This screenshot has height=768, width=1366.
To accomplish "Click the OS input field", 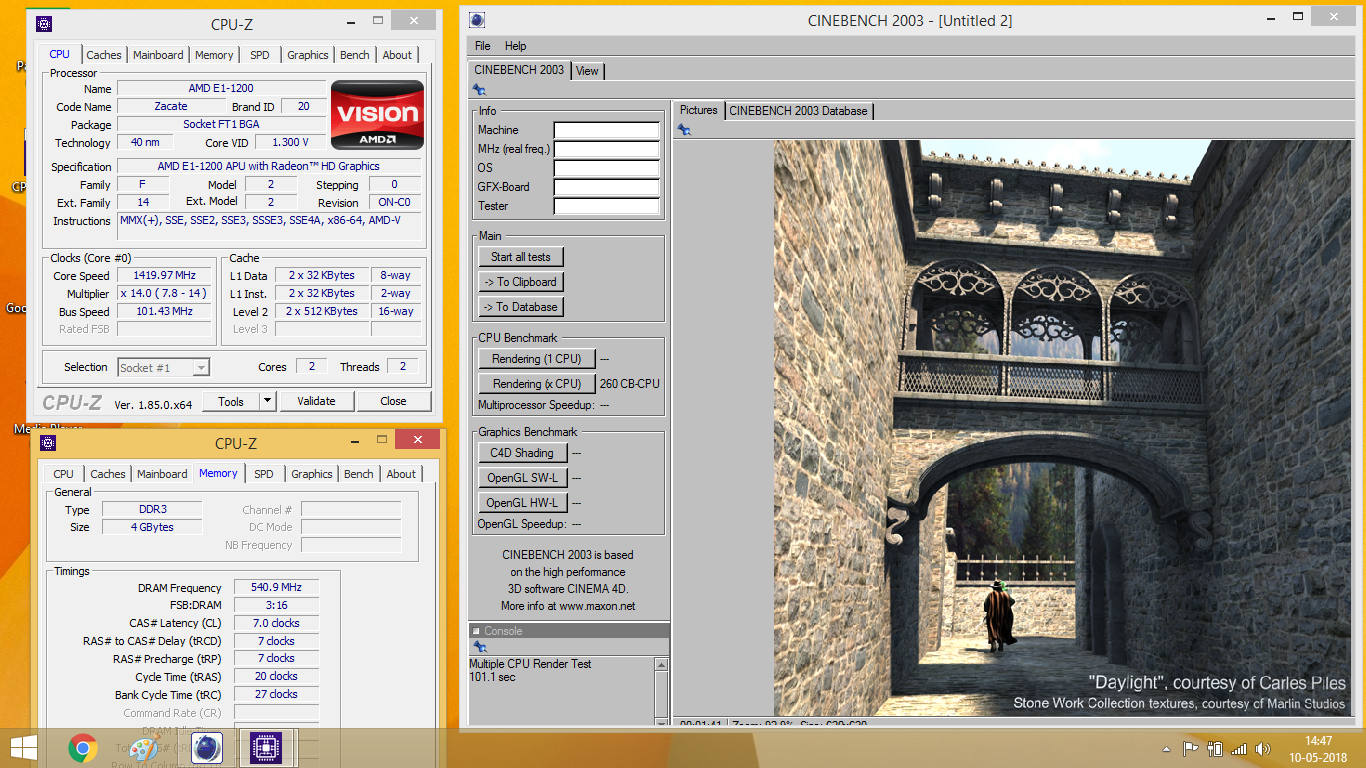I will point(607,168).
